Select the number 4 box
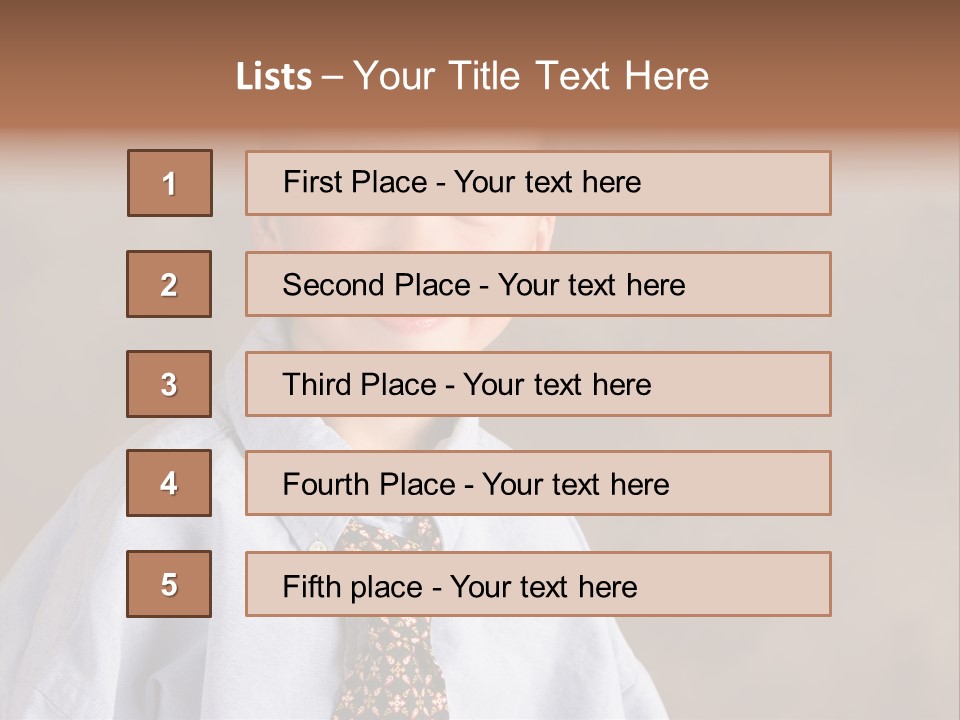The width and height of the screenshot is (960, 720). point(169,483)
